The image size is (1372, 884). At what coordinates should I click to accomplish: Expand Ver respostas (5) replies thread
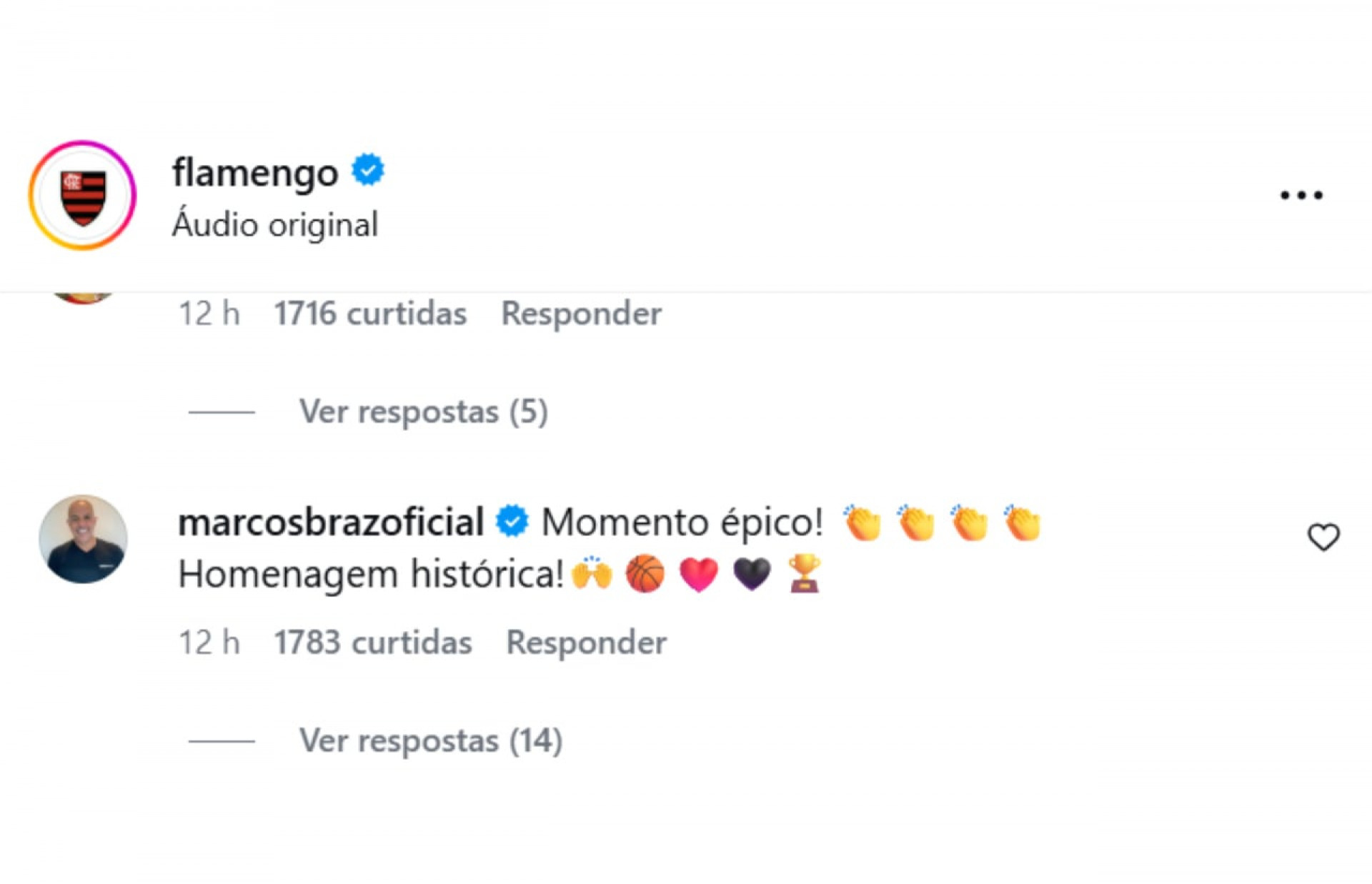click(x=423, y=410)
